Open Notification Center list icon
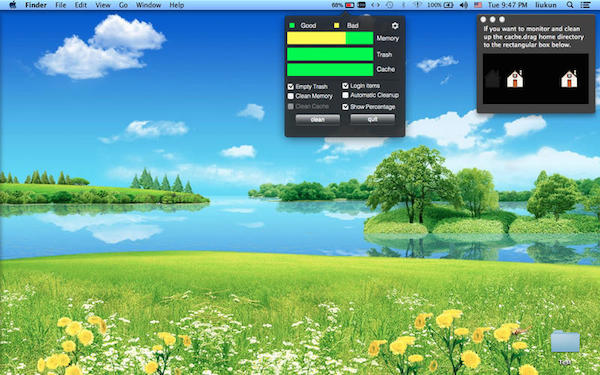Image resolution: width=600 pixels, height=375 pixels. pos(585,5)
